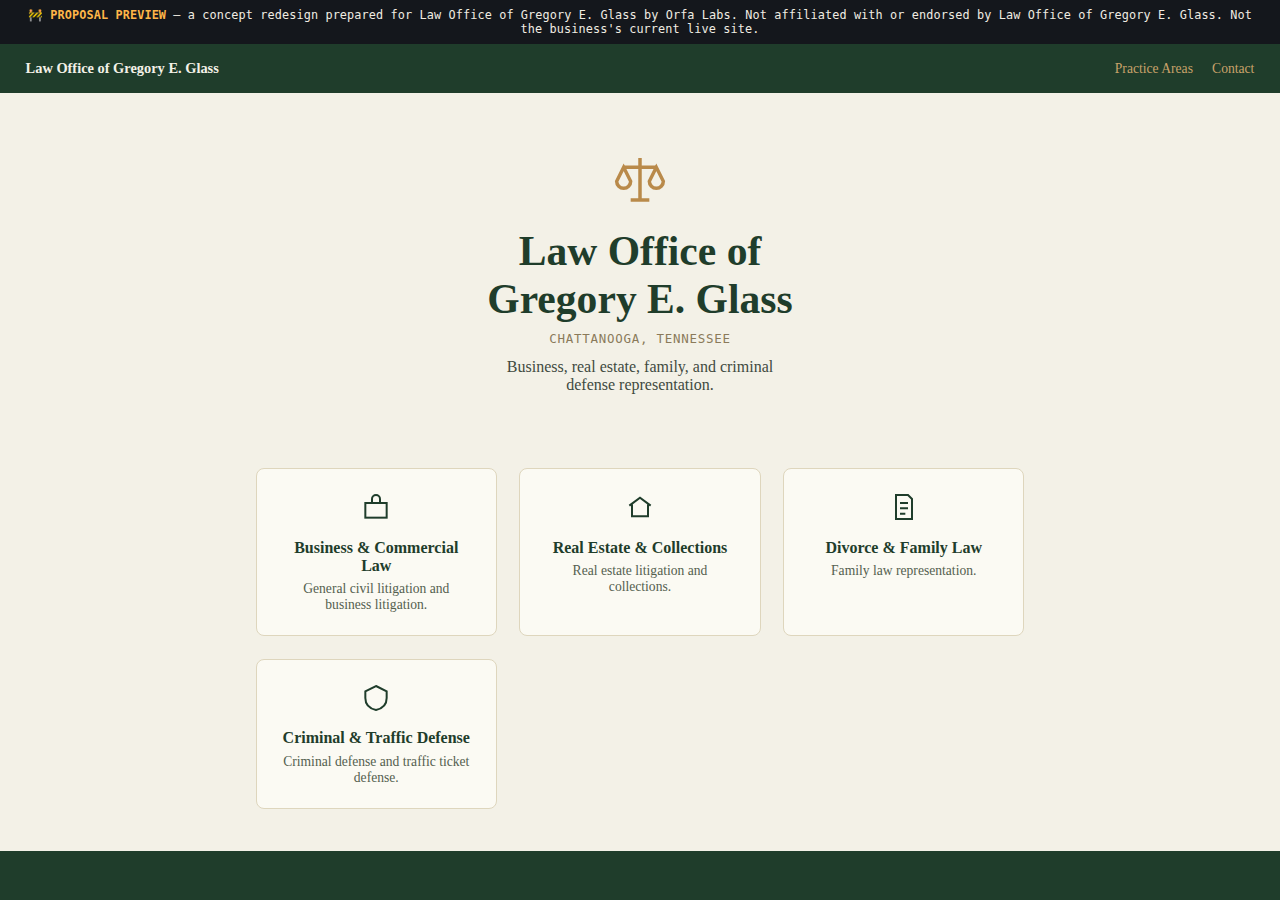
Task: Click the PROPOSAL PREVIEW label in the banner
Action: [108, 15]
